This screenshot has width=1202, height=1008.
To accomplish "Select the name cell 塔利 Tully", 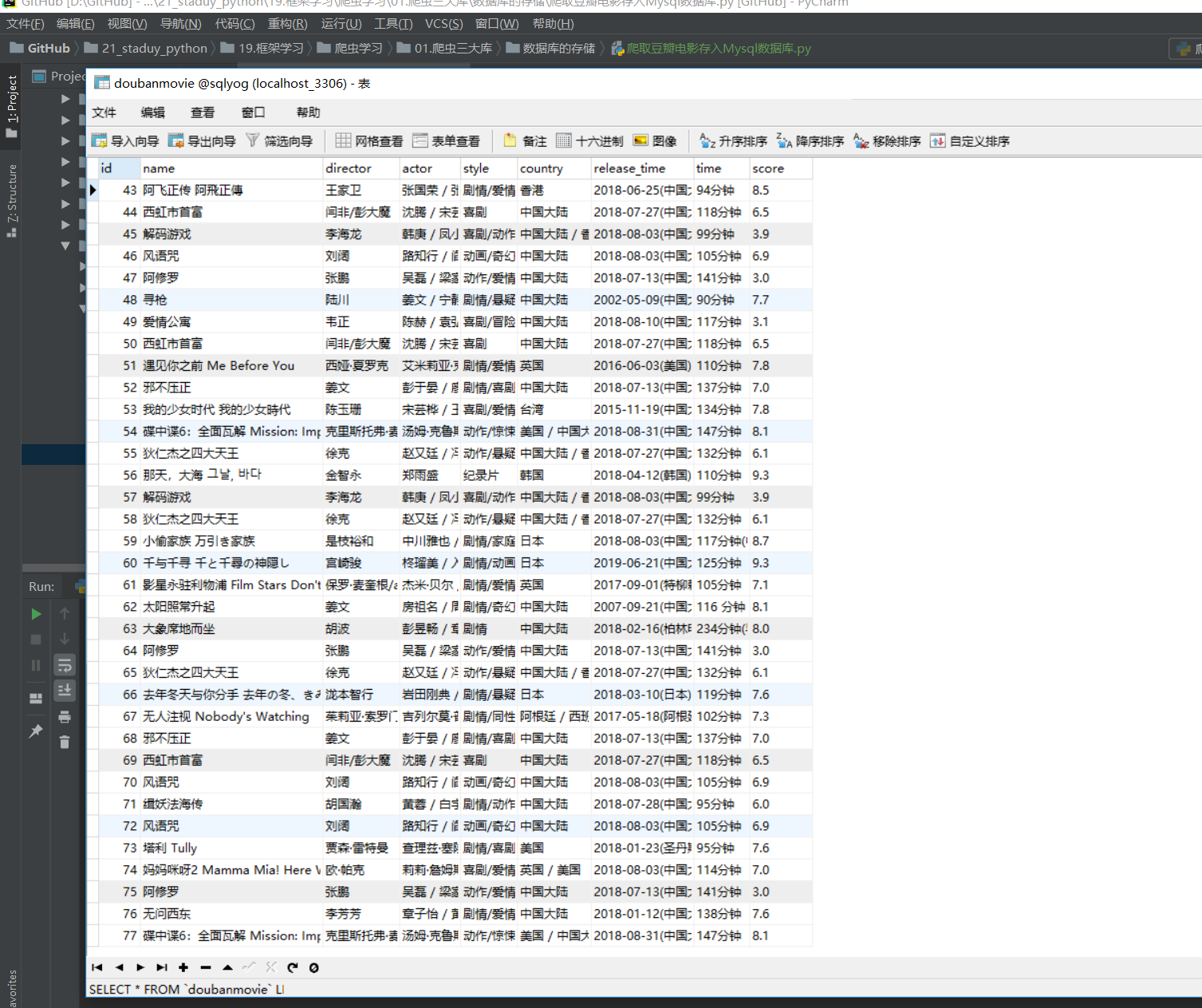I will click(232, 849).
